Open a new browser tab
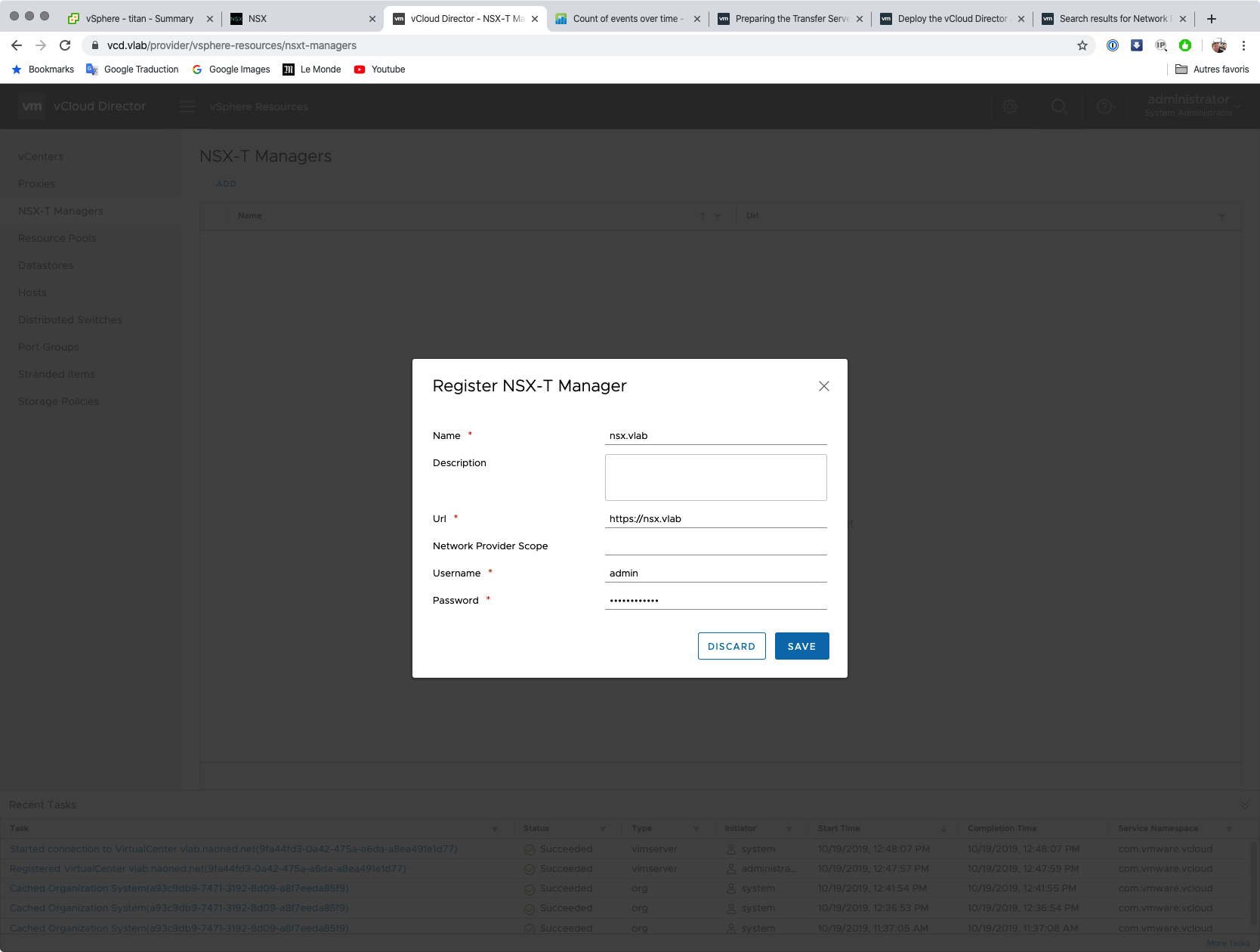 pyautogui.click(x=1212, y=19)
